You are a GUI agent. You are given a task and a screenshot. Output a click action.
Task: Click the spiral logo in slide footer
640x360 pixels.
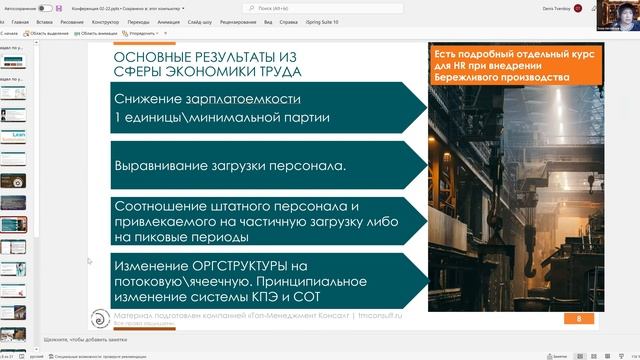pyautogui.click(x=100, y=318)
